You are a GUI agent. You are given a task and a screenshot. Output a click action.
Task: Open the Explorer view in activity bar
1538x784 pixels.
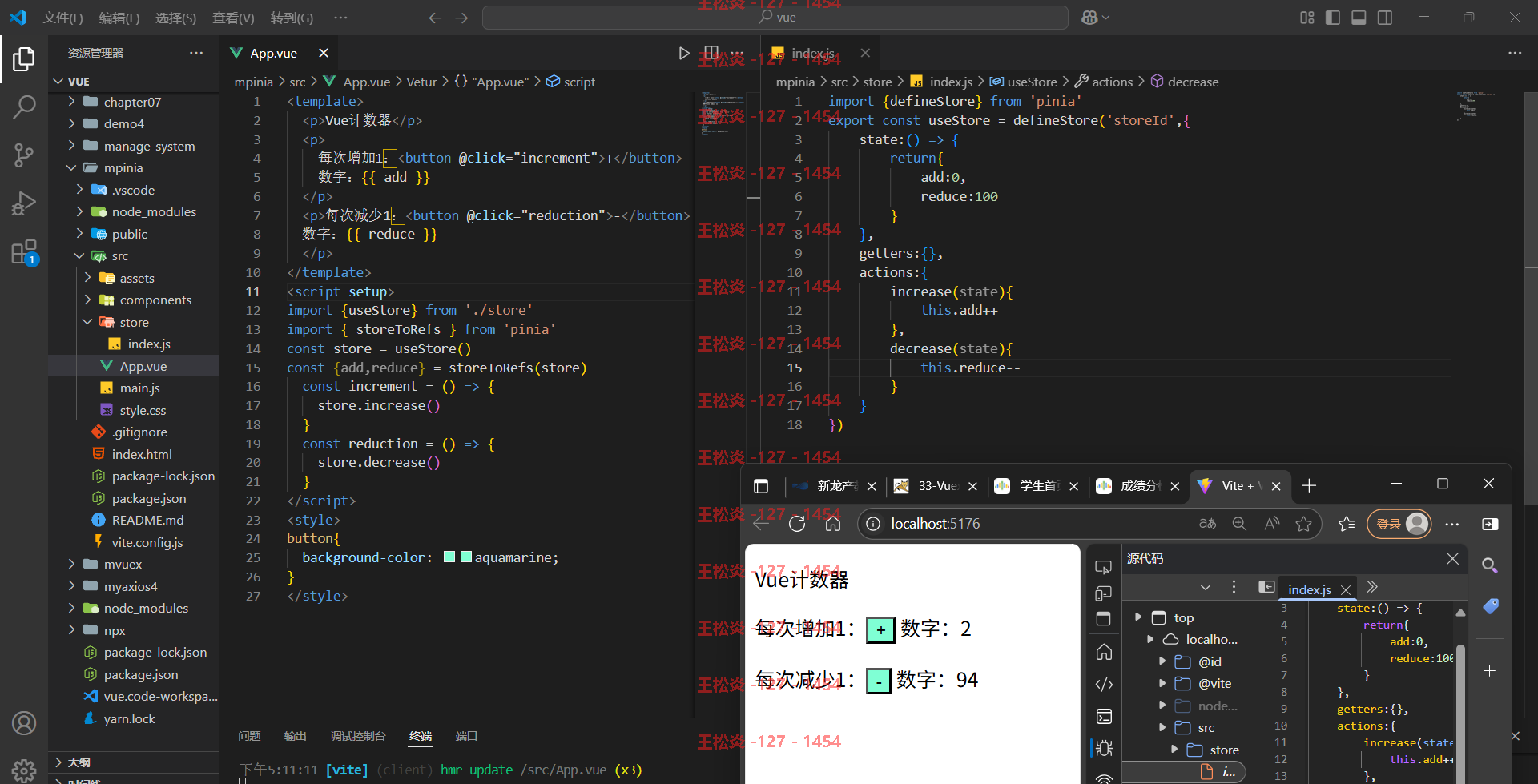(24, 59)
